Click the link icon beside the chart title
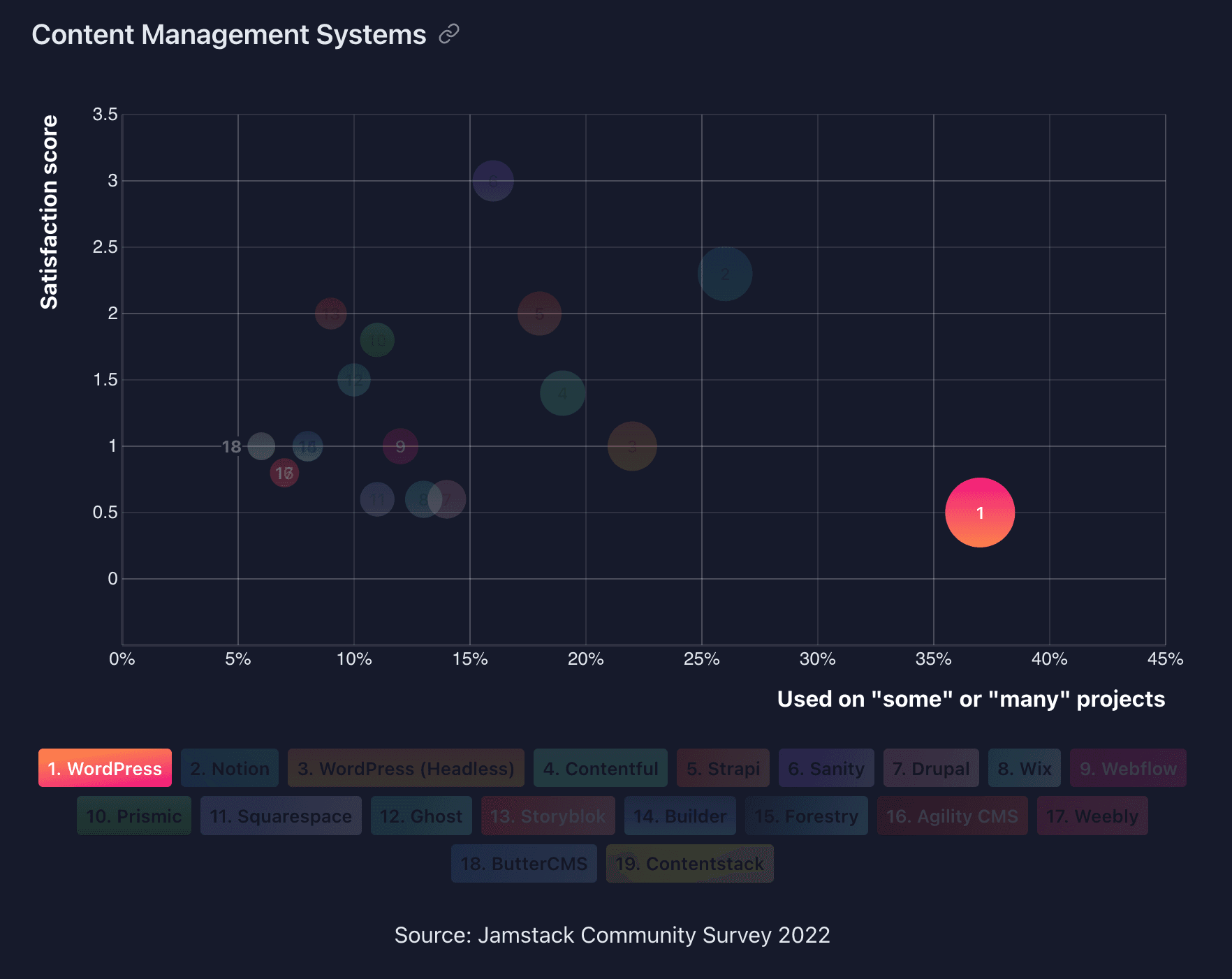 449,34
